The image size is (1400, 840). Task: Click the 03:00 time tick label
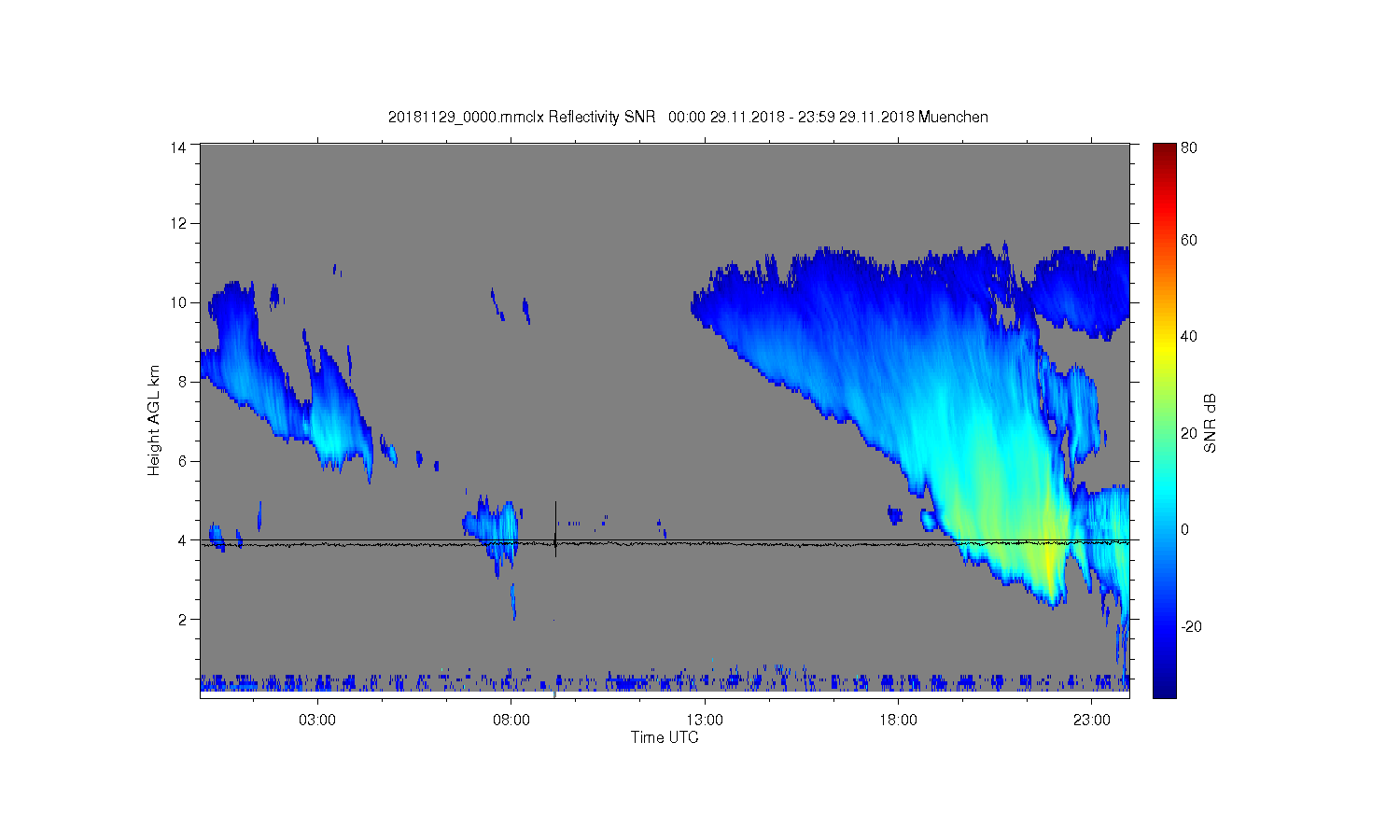(x=317, y=721)
